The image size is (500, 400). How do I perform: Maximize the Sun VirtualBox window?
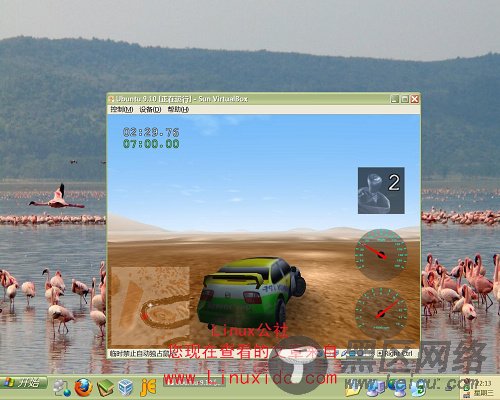(x=405, y=99)
